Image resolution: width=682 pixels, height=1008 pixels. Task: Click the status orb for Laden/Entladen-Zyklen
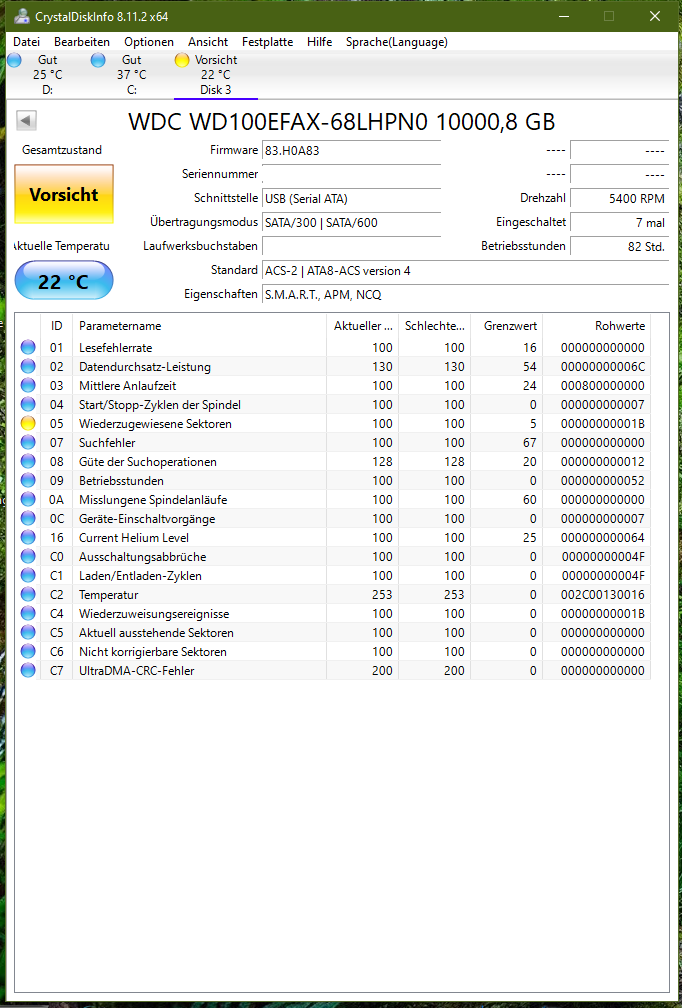(x=28, y=575)
